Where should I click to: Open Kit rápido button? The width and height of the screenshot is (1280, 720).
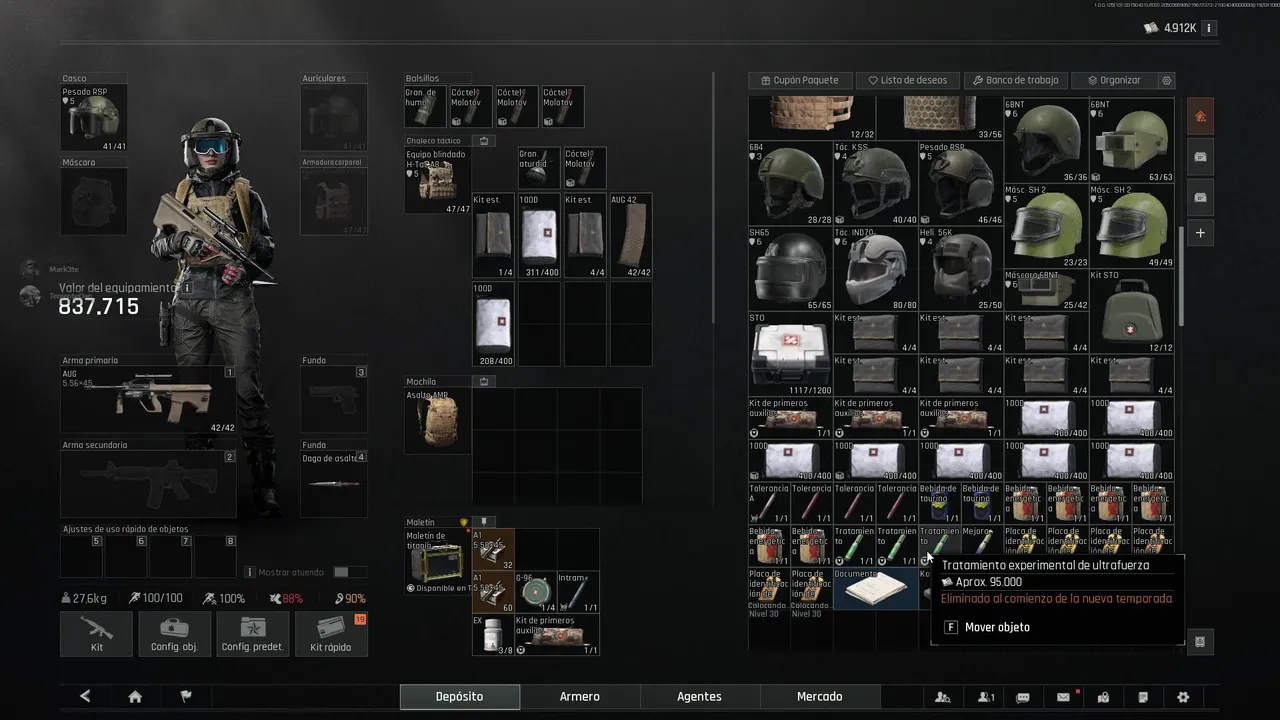pyautogui.click(x=331, y=634)
